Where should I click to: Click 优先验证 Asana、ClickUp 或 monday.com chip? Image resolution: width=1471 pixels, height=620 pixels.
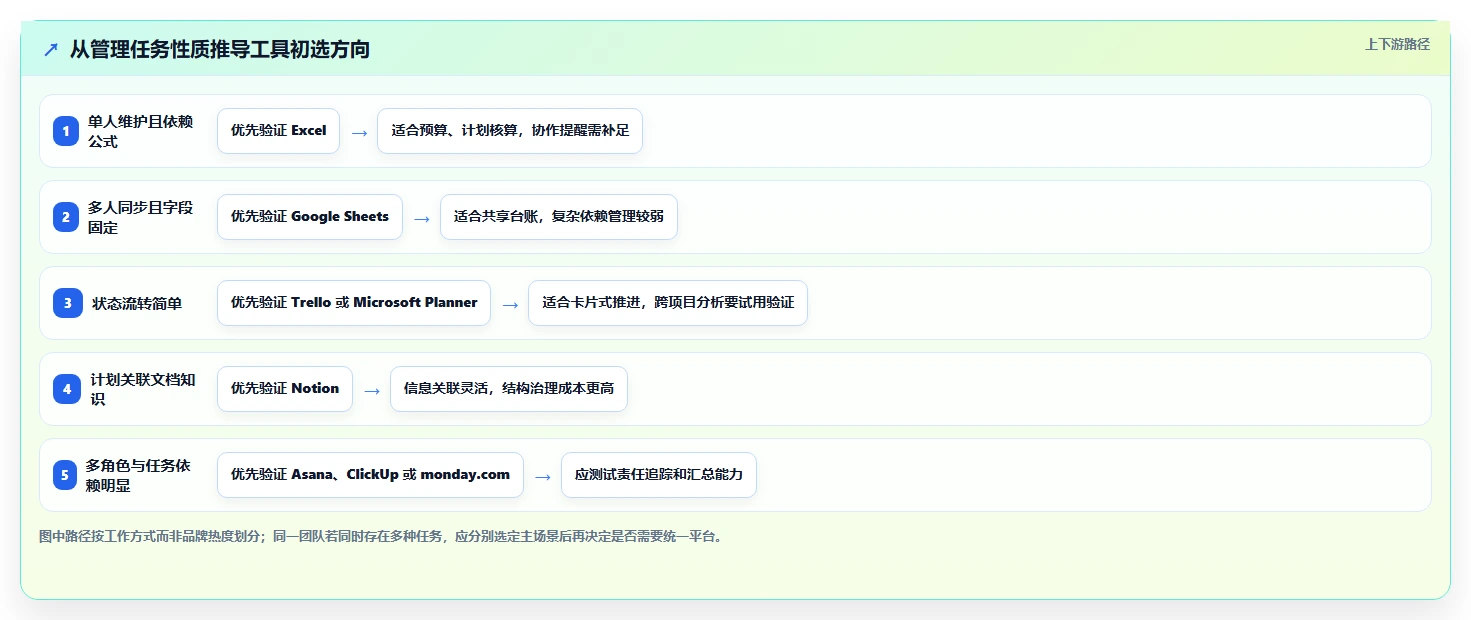[x=370, y=475]
